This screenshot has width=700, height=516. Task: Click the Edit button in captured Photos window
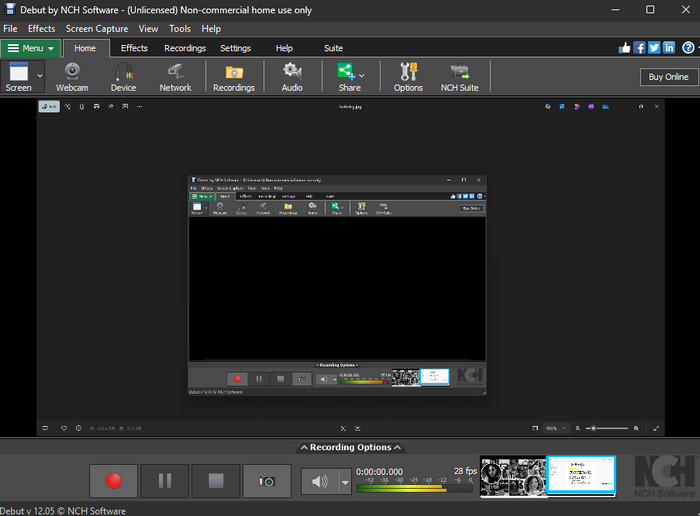[49, 107]
